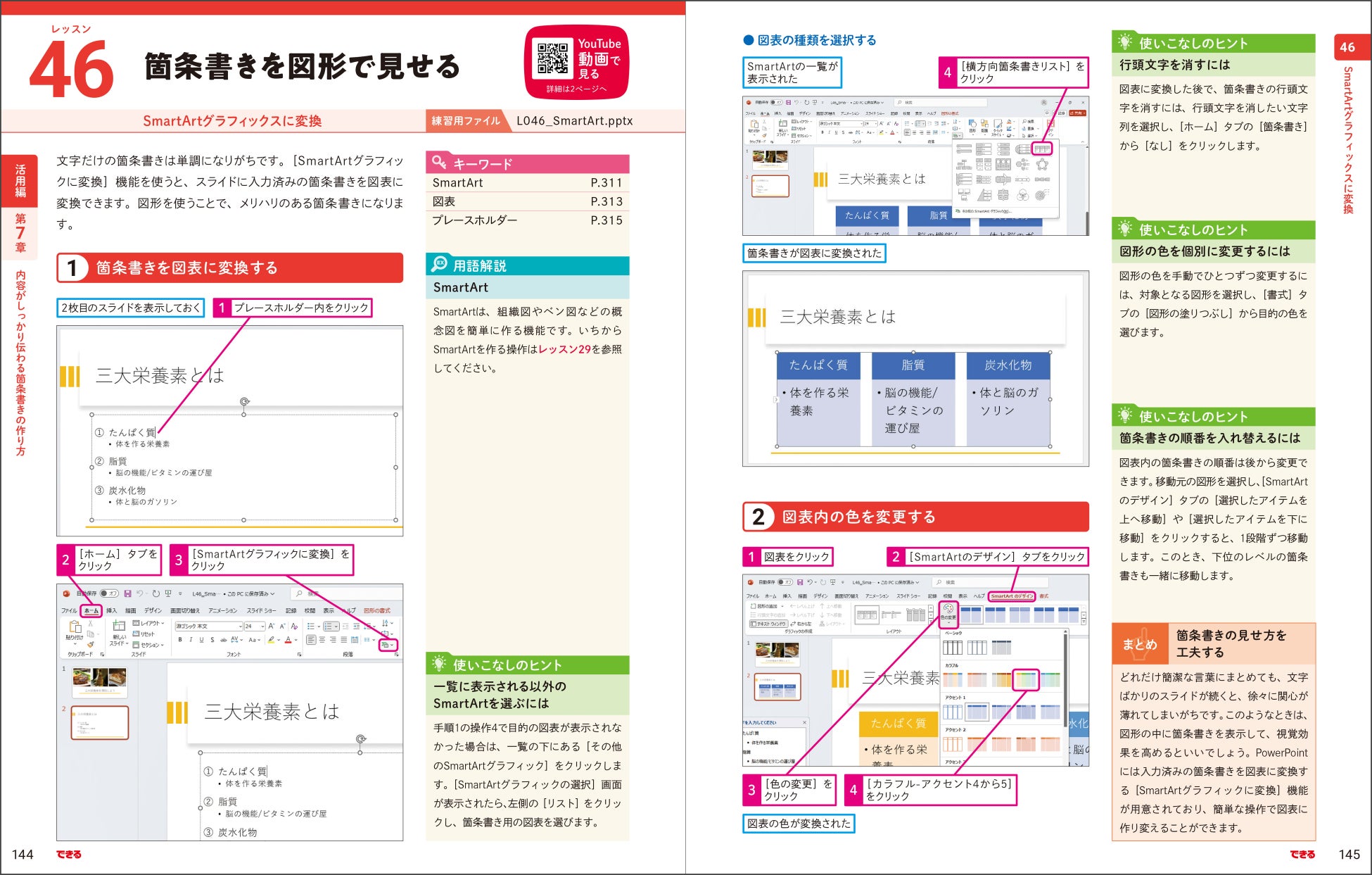This screenshot has height=875, width=1372.
Task: Choose the pyramid list SmartArt layout
Action: coord(984,195)
